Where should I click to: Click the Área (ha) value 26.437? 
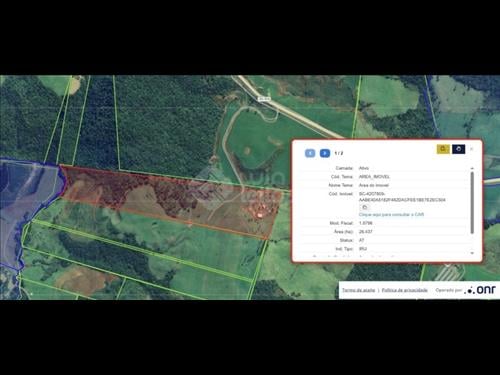click(366, 232)
